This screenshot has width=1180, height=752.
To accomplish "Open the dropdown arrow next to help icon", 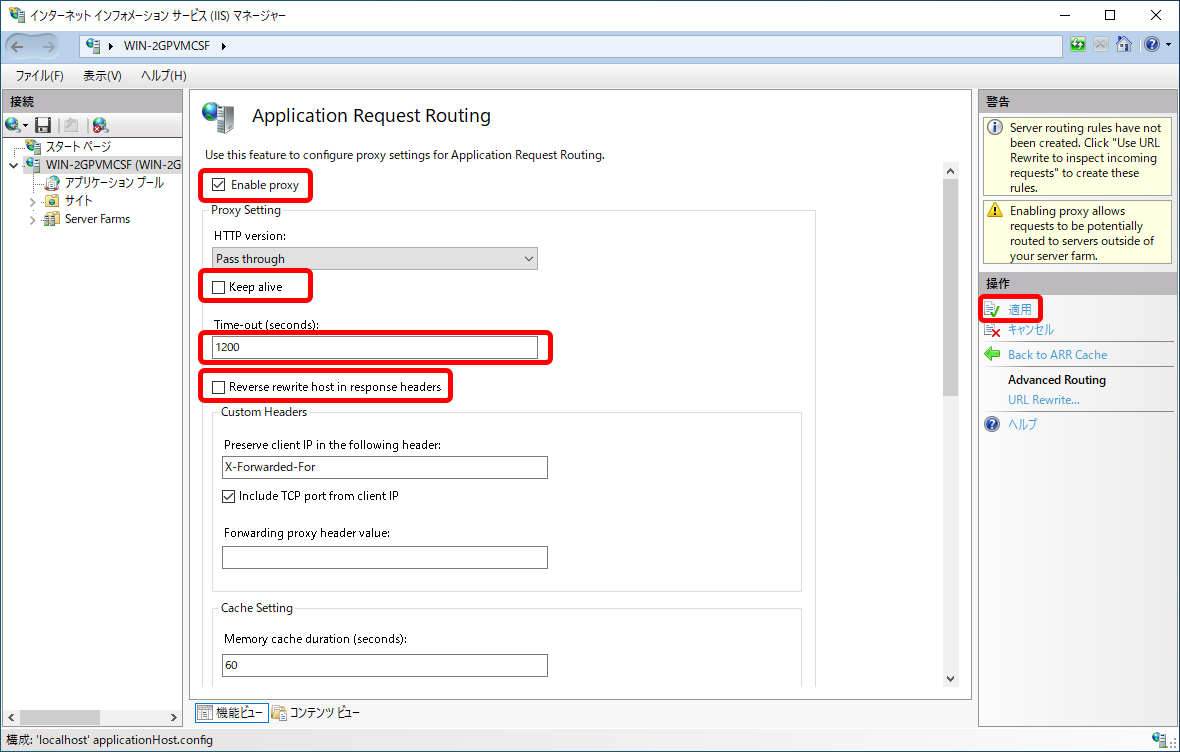I will [1169, 44].
